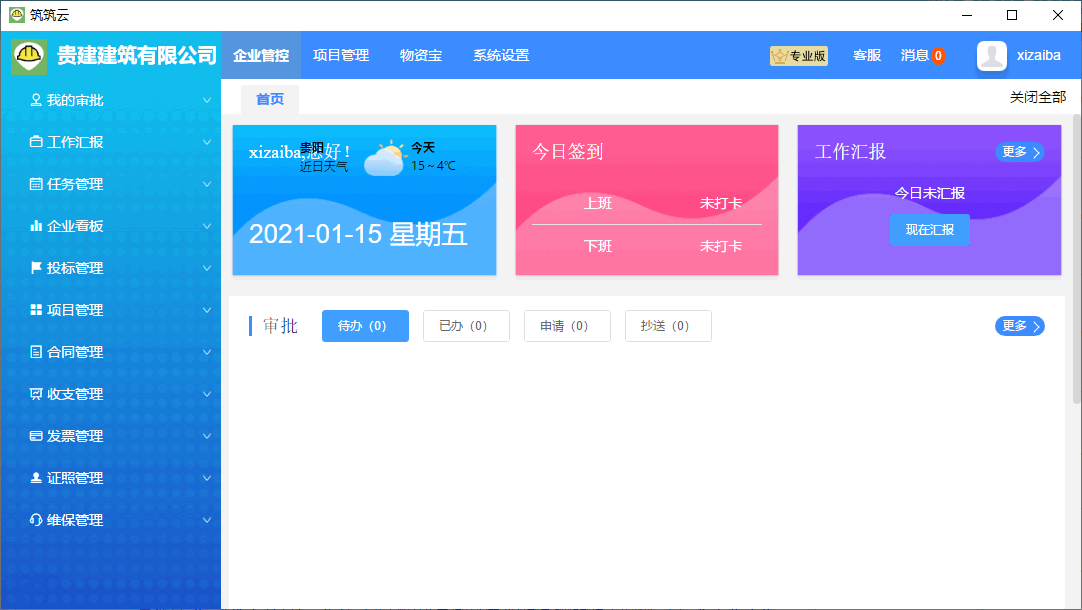Click the 上班 未打卡 row
Screen dimensions: 1082x610
pos(647,204)
